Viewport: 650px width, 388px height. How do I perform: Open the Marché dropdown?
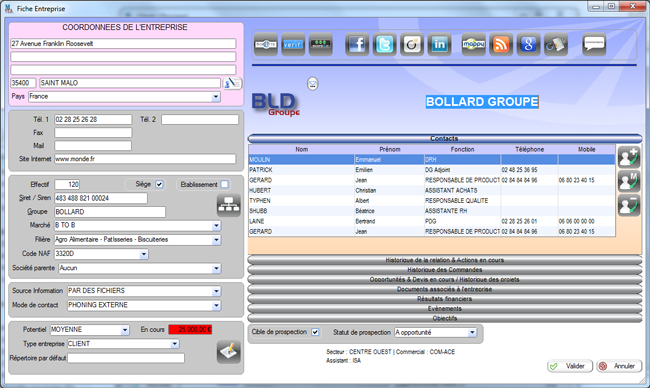[216, 226]
